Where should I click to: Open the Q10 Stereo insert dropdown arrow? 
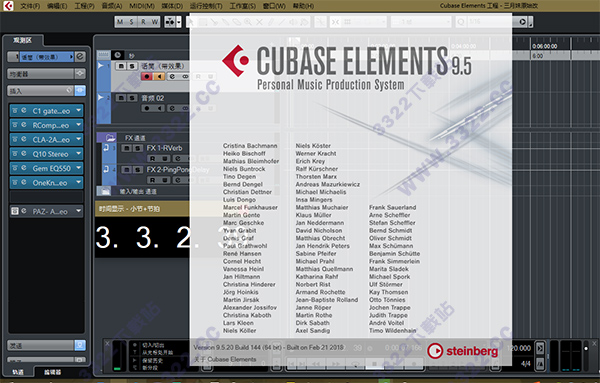tap(78, 153)
